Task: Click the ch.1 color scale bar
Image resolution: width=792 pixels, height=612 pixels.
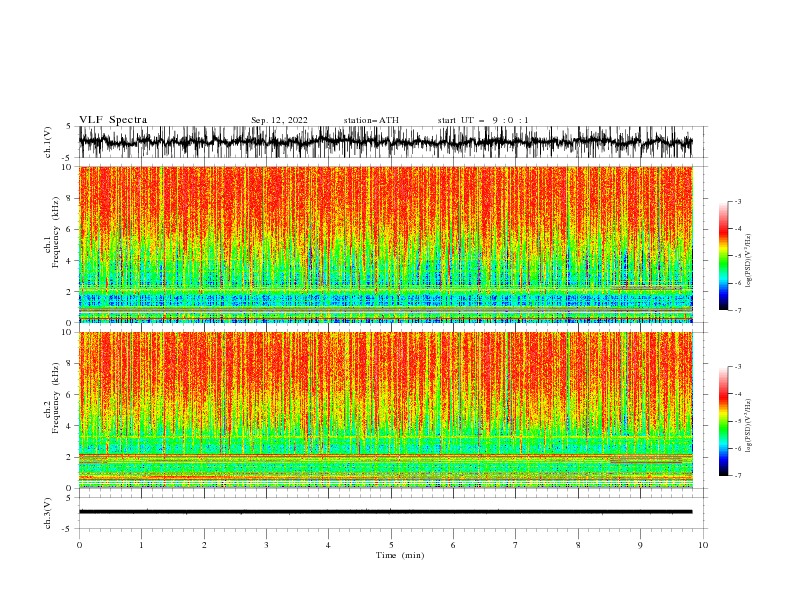Action: [x=723, y=256]
